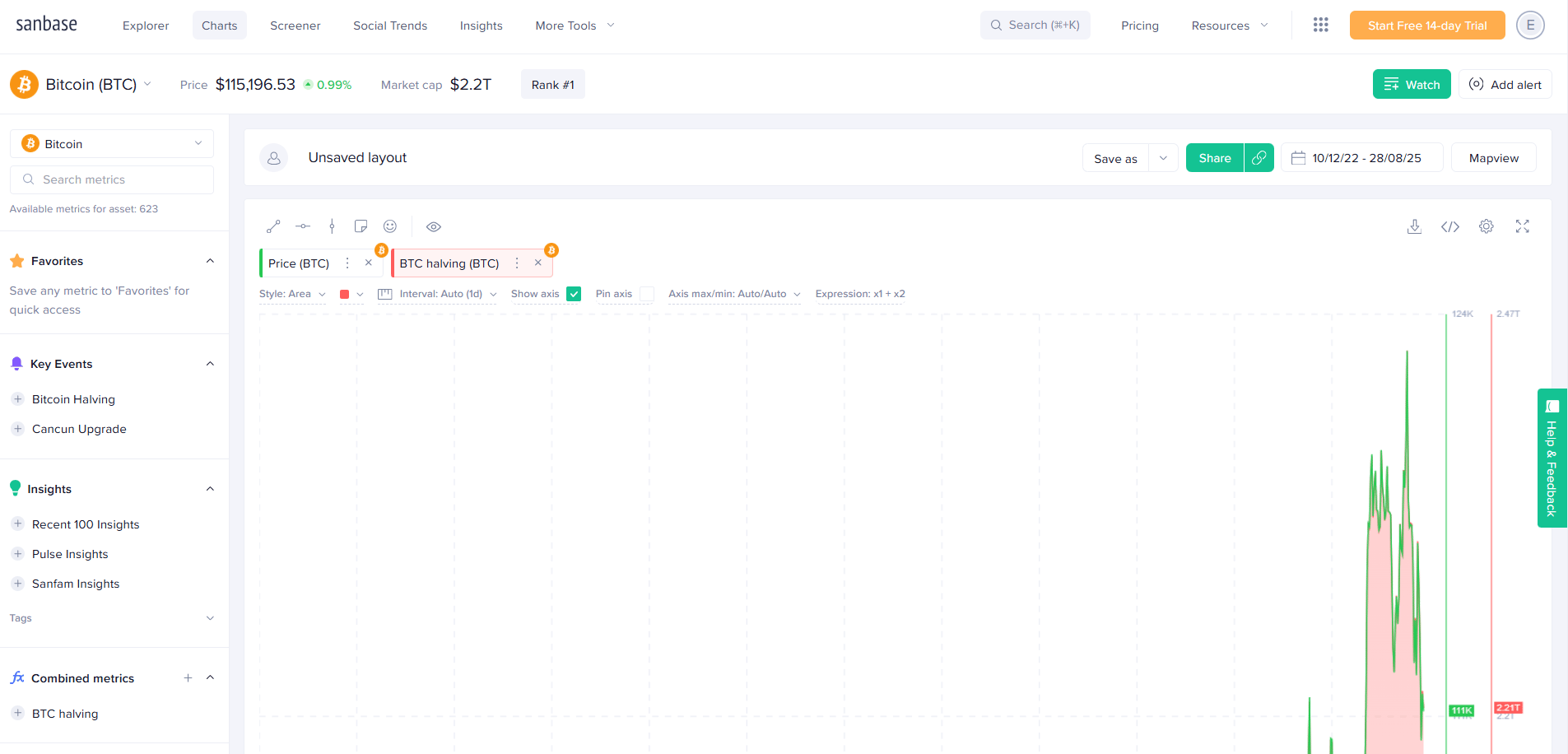Add Sanfam Insights to chart
Screen dimensions: 1568x754
pos(17,584)
